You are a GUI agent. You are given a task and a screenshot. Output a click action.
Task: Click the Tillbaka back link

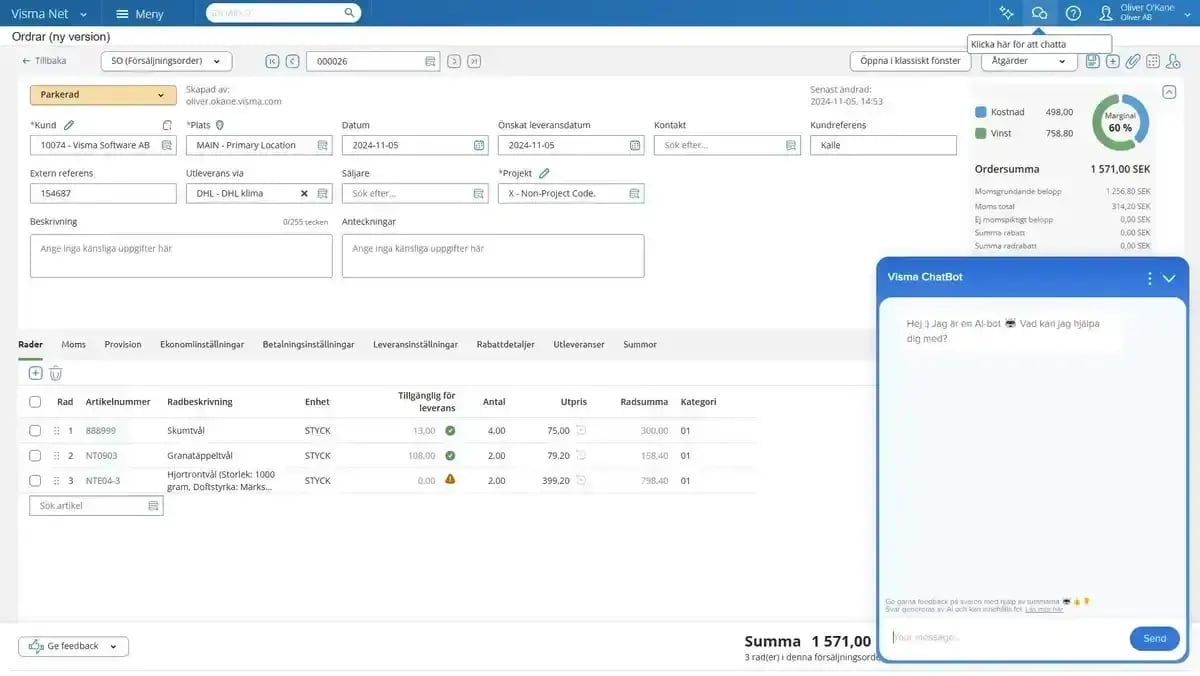coord(44,61)
